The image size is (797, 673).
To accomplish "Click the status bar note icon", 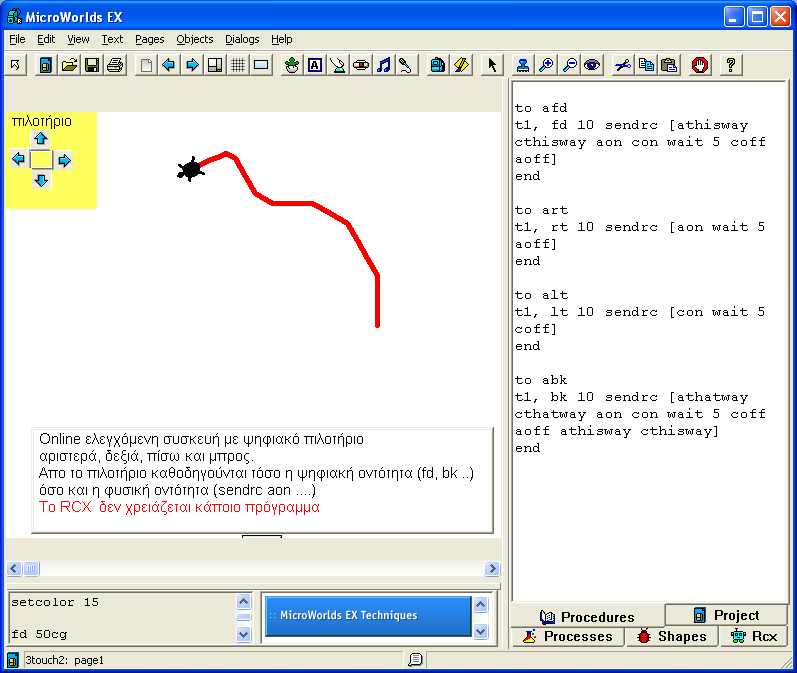I will pyautogui.click(x=415, y=660).
